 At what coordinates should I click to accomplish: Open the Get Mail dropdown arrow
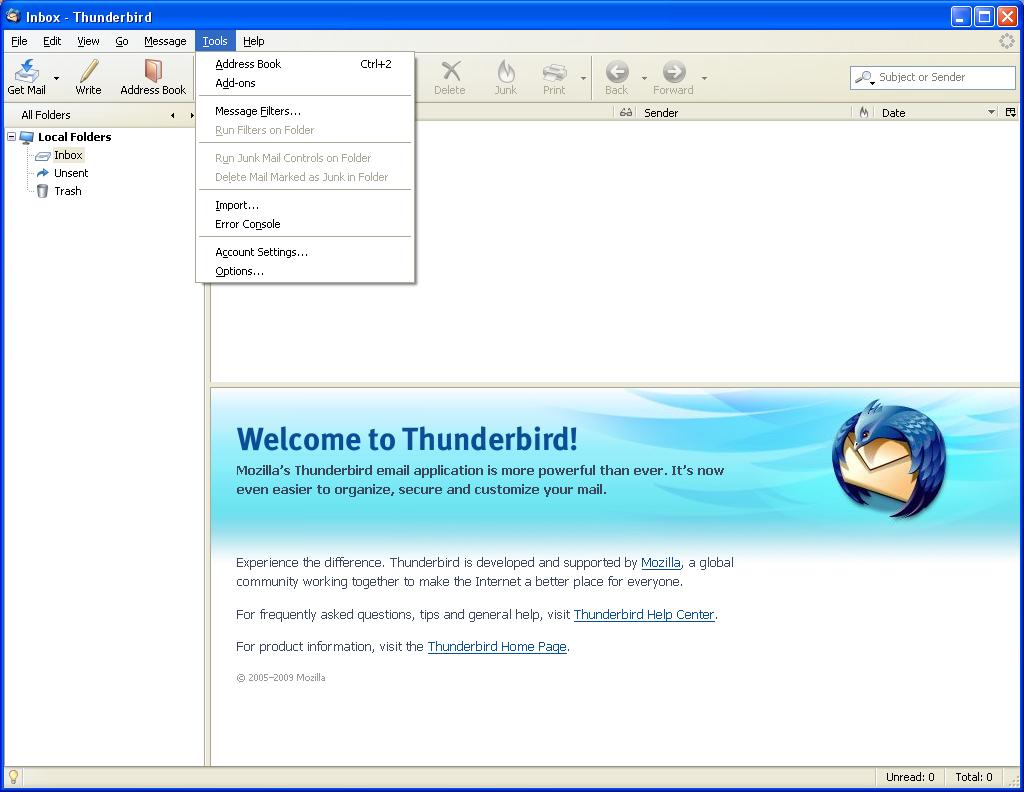pyautogui.click(x=56, y=78)
